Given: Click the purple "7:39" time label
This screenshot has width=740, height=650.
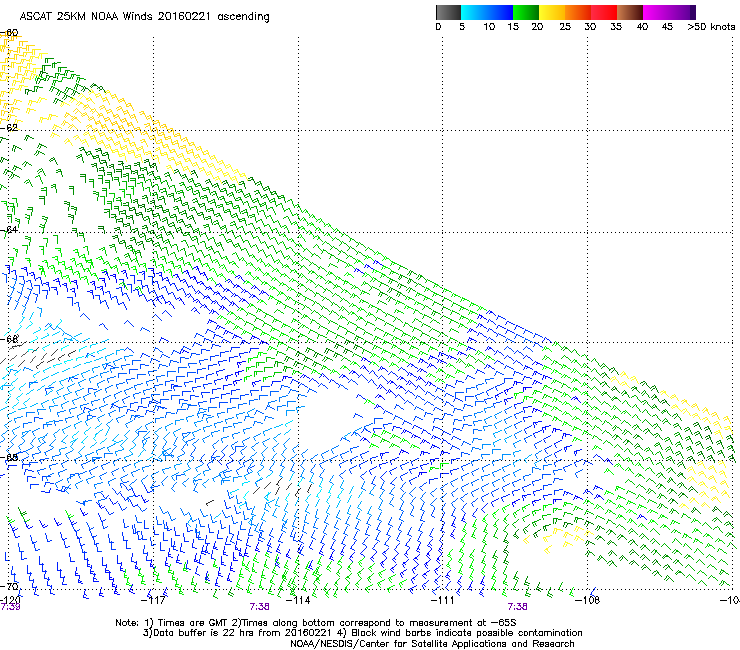Looking at the screenshot, I should pyautogui.click(x=10, y=607).
